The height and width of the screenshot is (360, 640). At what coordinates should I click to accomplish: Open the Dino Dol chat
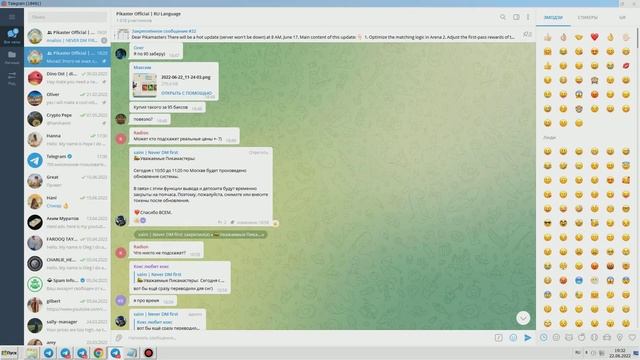click(x=67, y=78)
